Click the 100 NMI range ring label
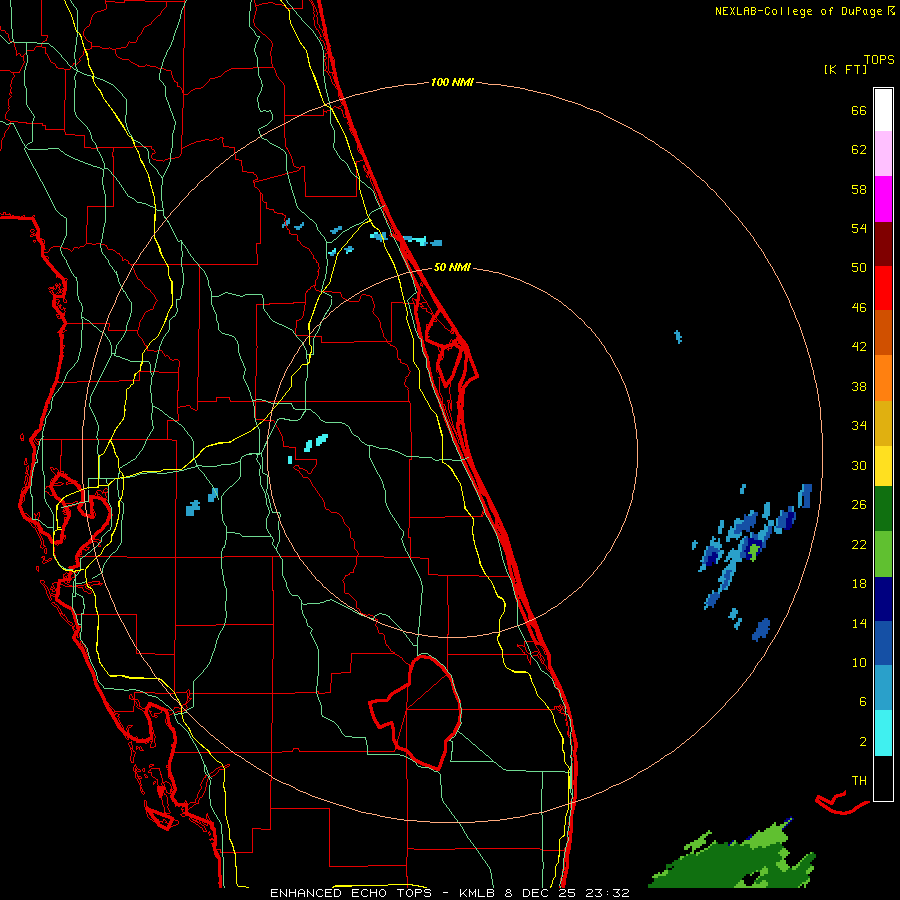The image size is (900, 900). point(452,82)
